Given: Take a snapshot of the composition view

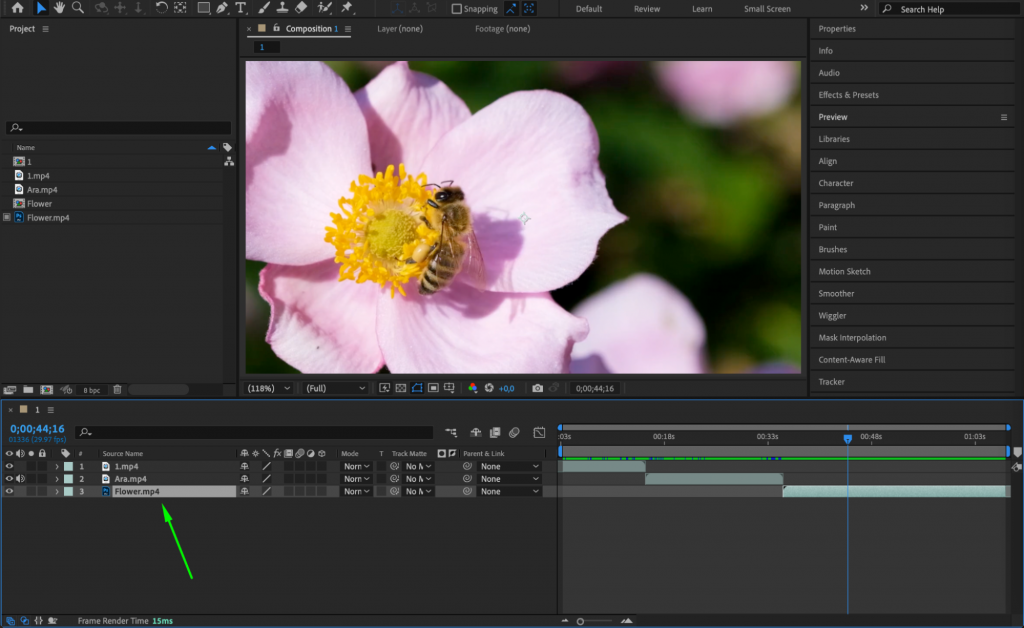Looking at the screenshot, I should pyautogui.click(x=537, y=388).
